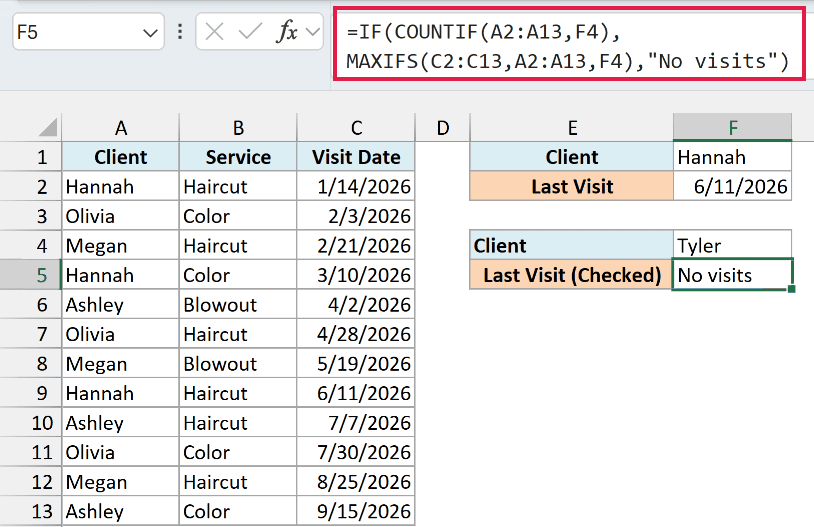Select cell with date 7/30/2026
814x527 pixels.
point(356,452)
